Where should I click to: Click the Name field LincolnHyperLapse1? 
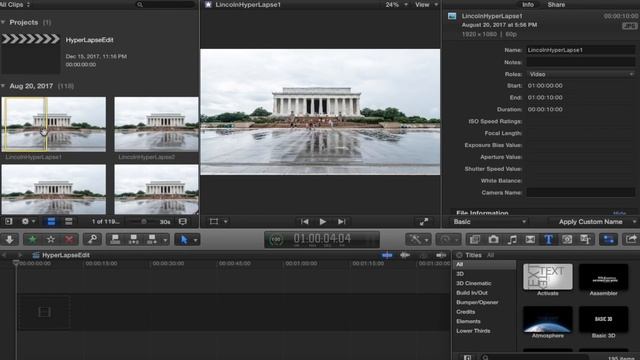tap(580, 50)
